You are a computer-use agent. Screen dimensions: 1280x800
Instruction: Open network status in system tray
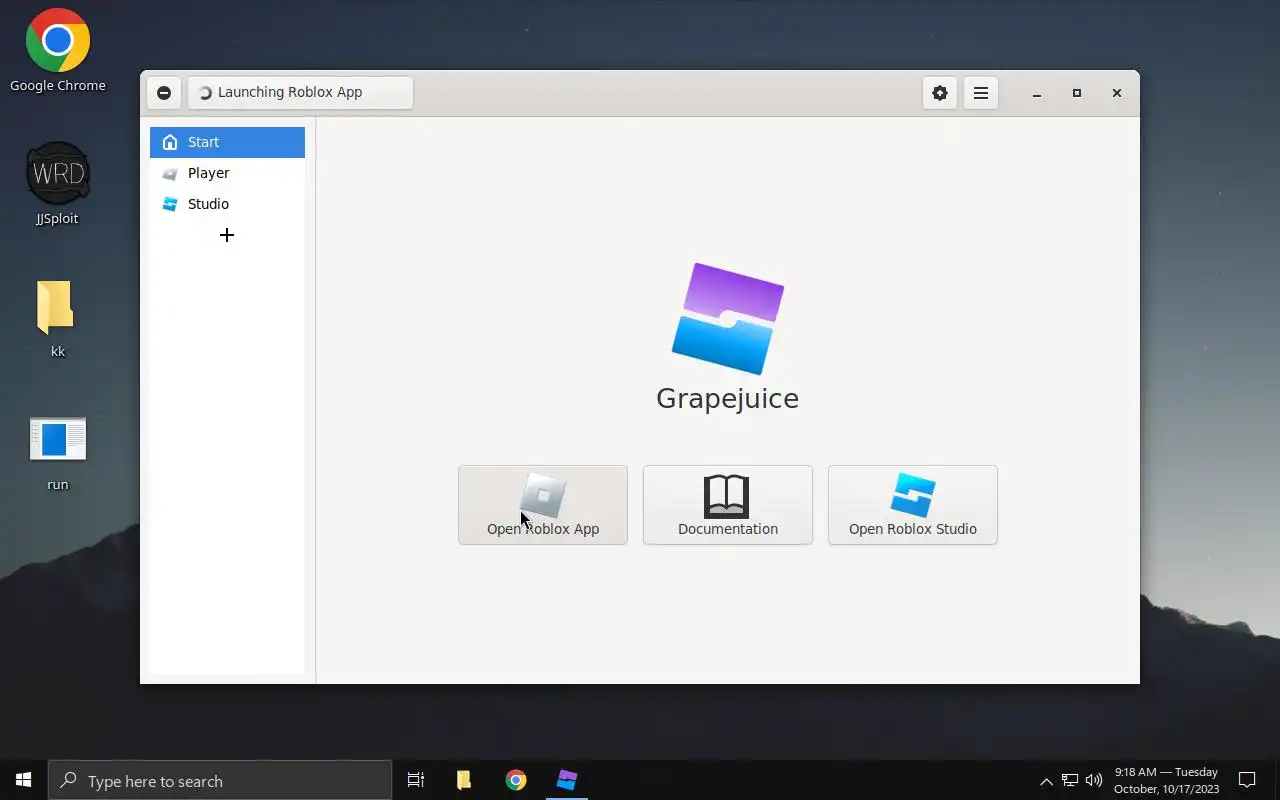coord(1070,780)
